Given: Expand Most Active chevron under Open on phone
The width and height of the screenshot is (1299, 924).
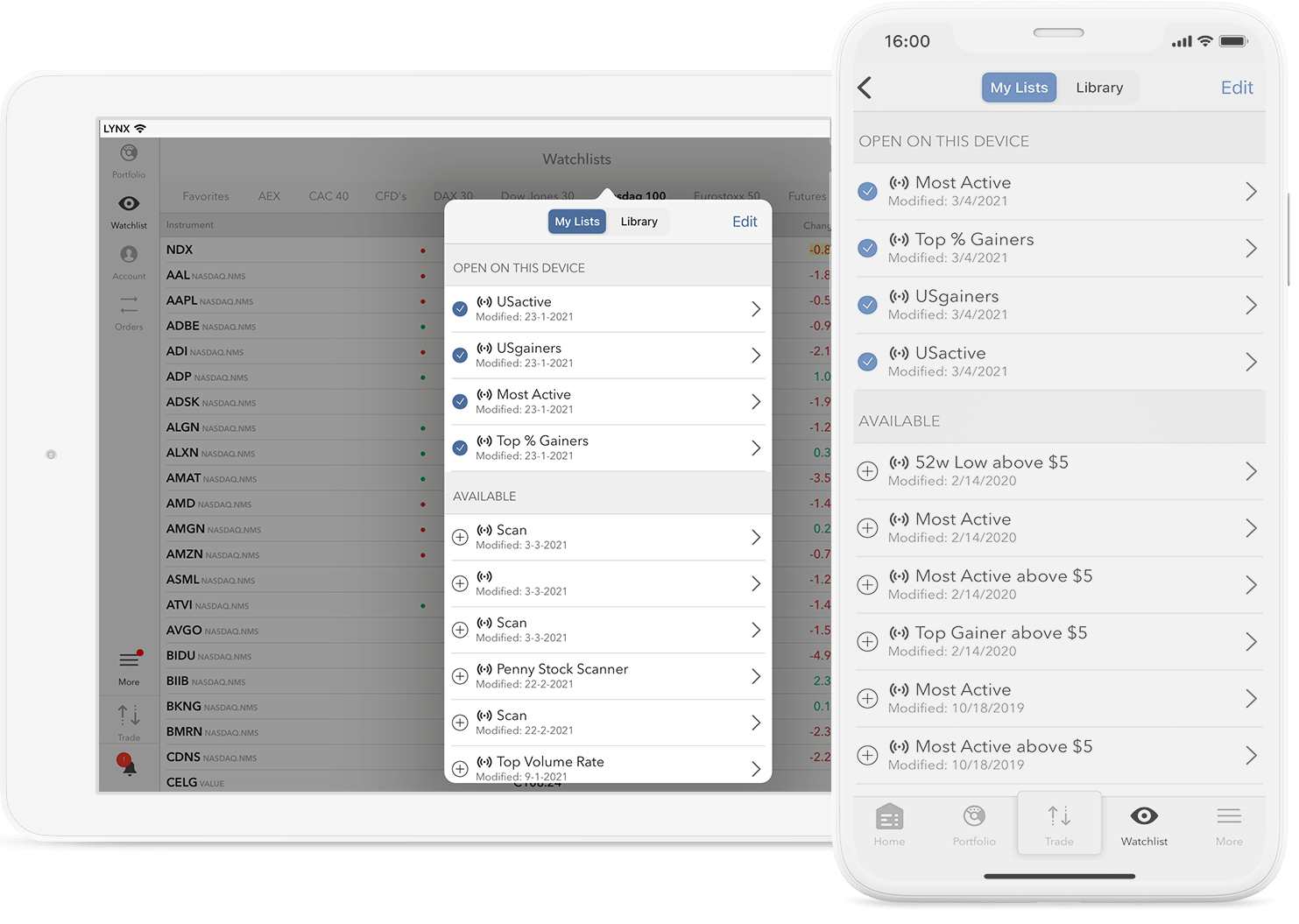Looking at the screenshot, I should tap(1251, 191).
